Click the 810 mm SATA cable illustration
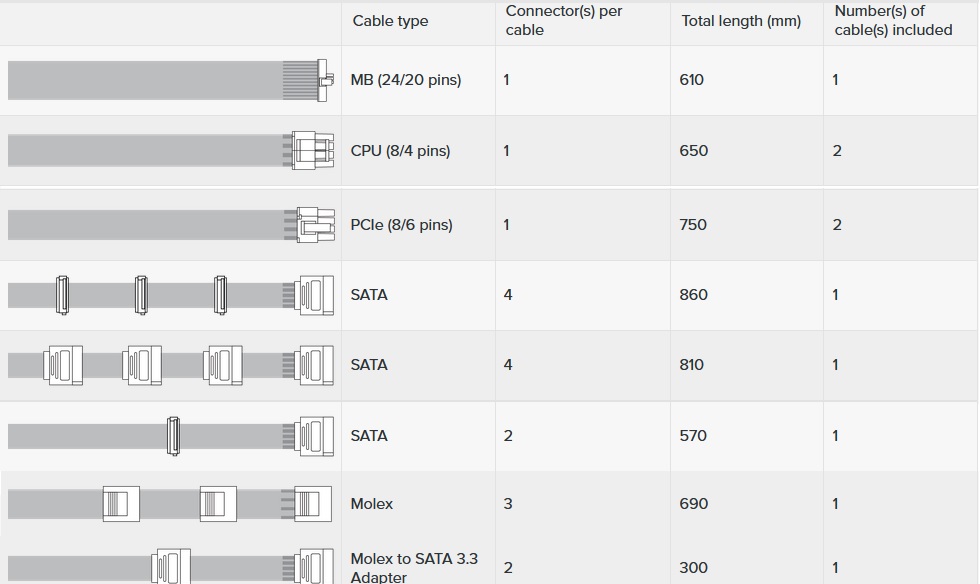The height and width of the screenshot is (584, 980). tap(170, 365)
